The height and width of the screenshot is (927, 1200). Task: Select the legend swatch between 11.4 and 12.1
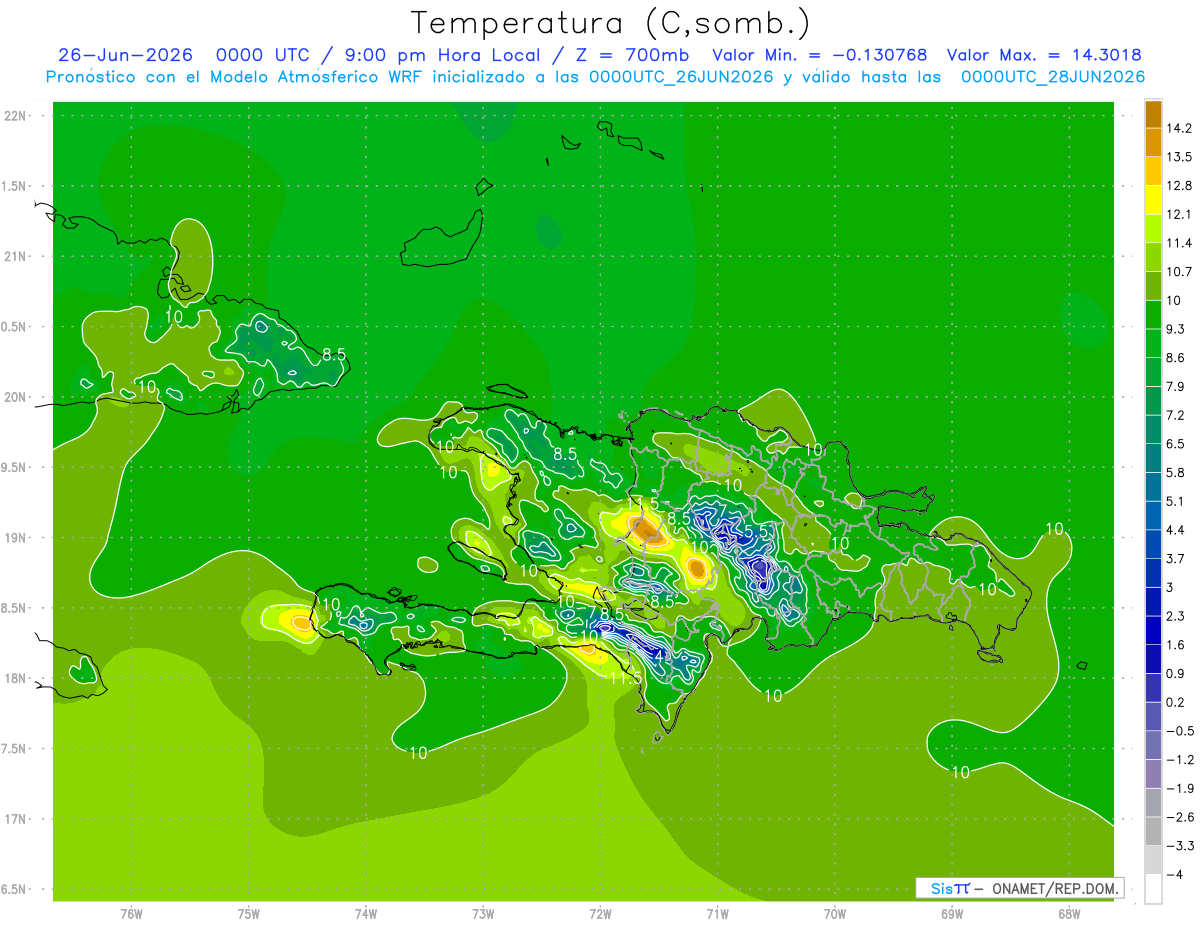(x=1153, y=229)
